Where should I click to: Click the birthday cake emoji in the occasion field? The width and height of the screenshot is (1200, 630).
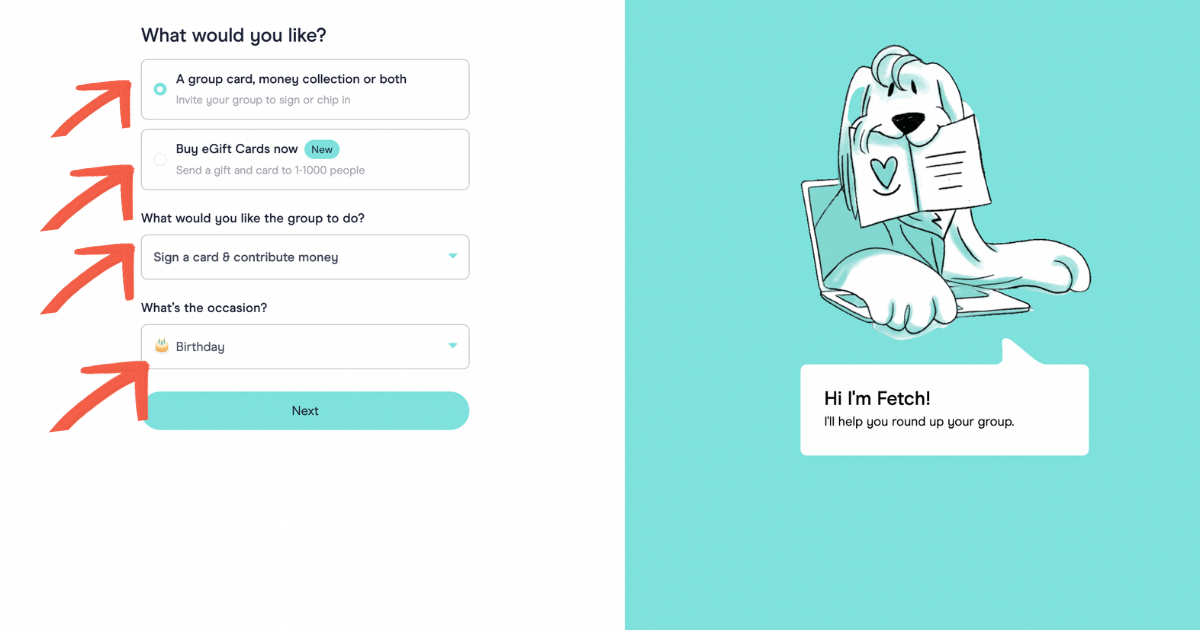(x=163, y=346)
